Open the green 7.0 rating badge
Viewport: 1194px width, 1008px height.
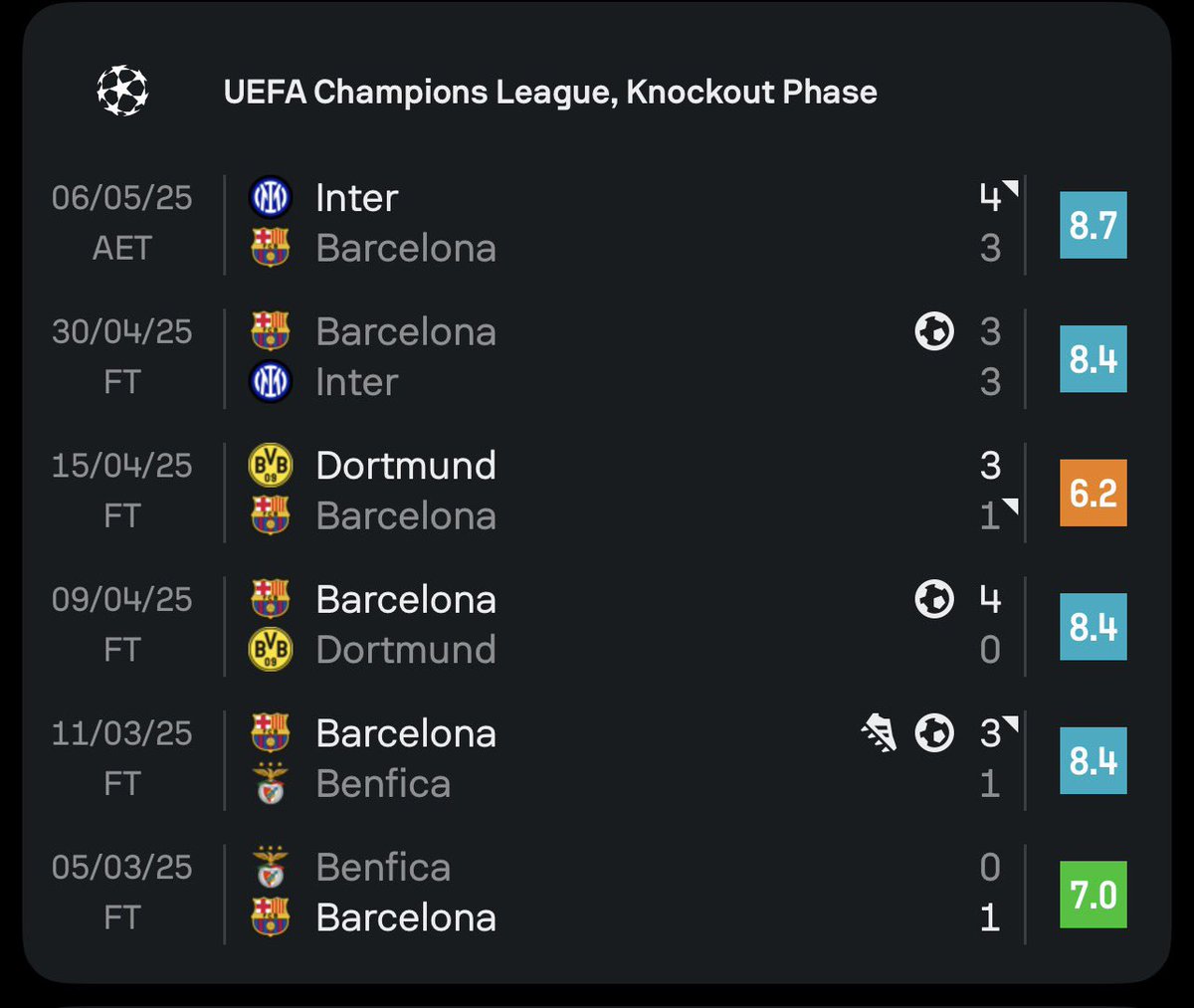1094,895
